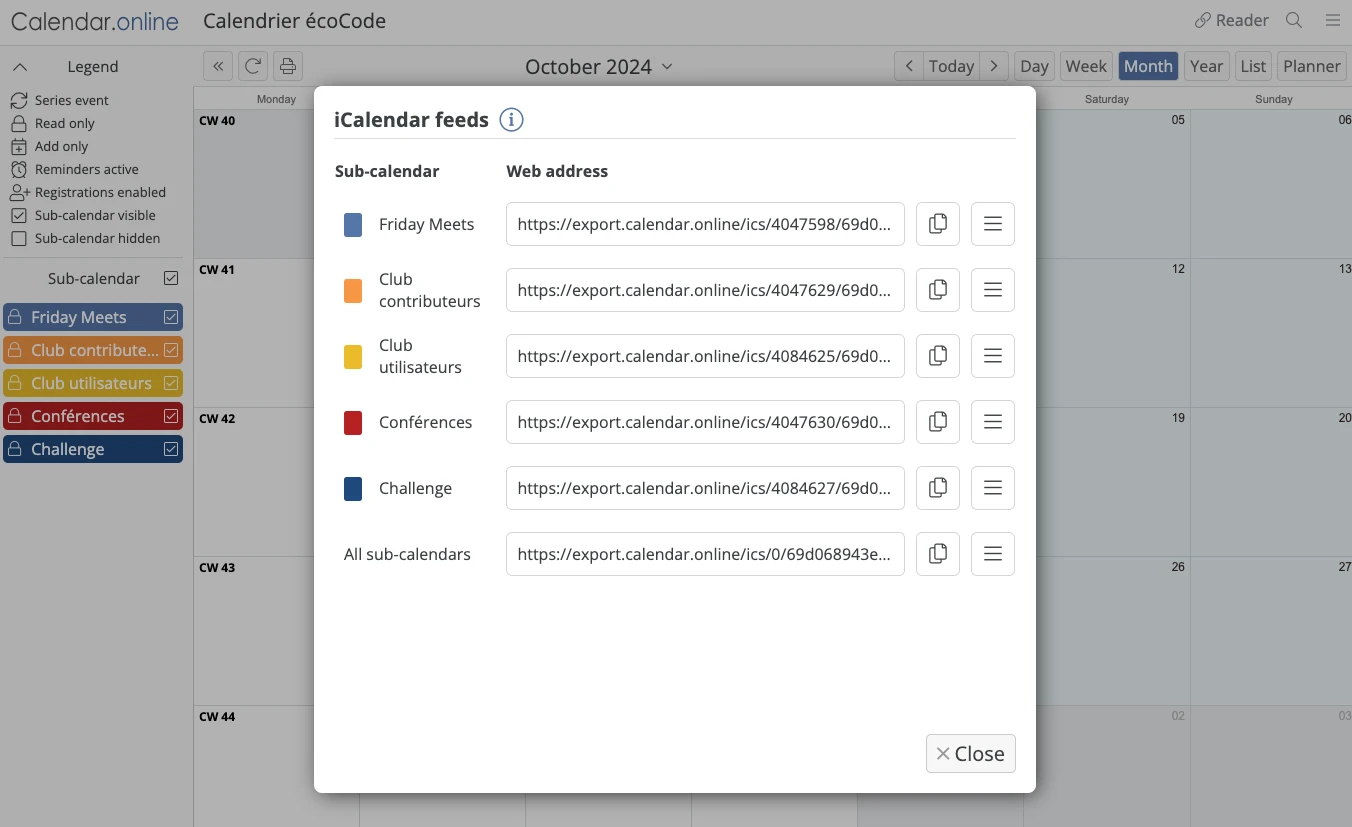Open options for the Club utilisateurs feed
This screenshot has height=827, width=1352.
(992, 356)
